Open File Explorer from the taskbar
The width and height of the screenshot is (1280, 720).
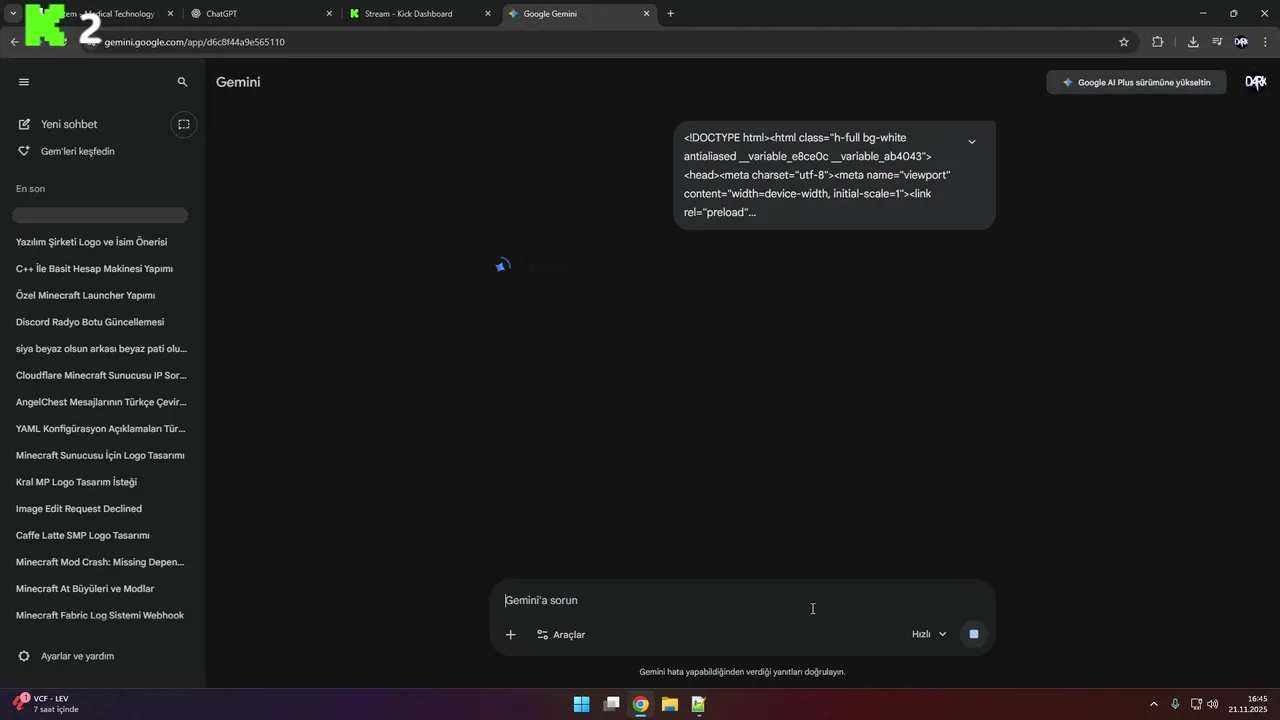point(669,704)
